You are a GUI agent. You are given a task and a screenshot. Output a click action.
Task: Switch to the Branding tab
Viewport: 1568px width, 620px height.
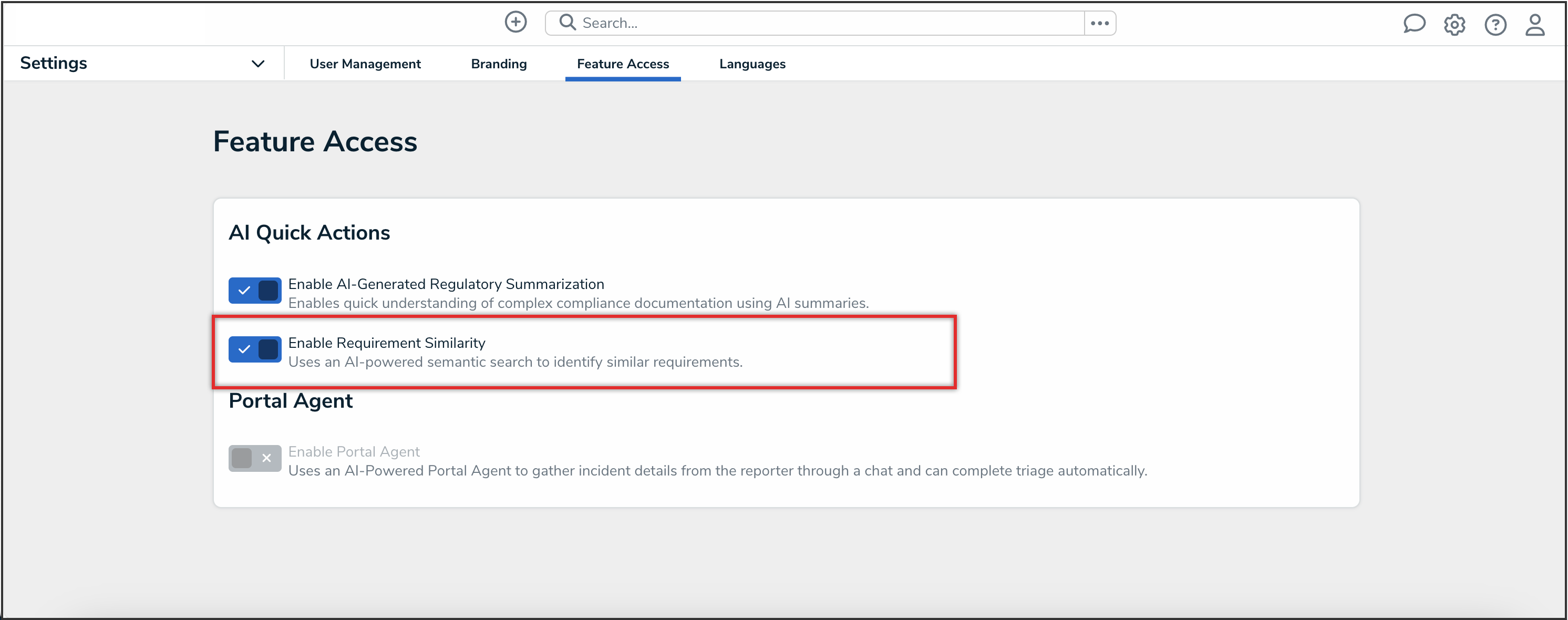(499, 64)
